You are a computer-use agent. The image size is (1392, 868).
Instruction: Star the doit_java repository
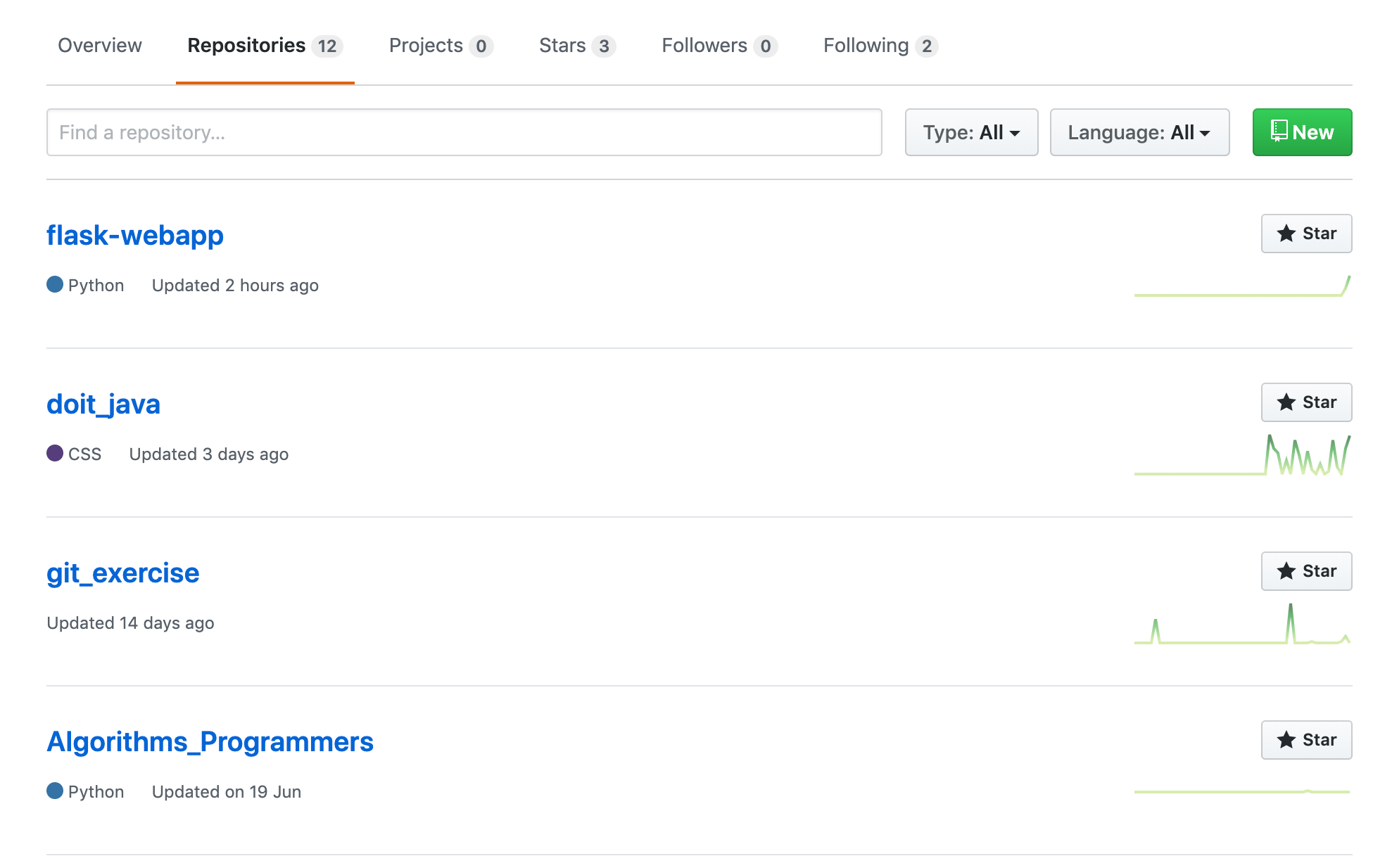pos(1305,402)
